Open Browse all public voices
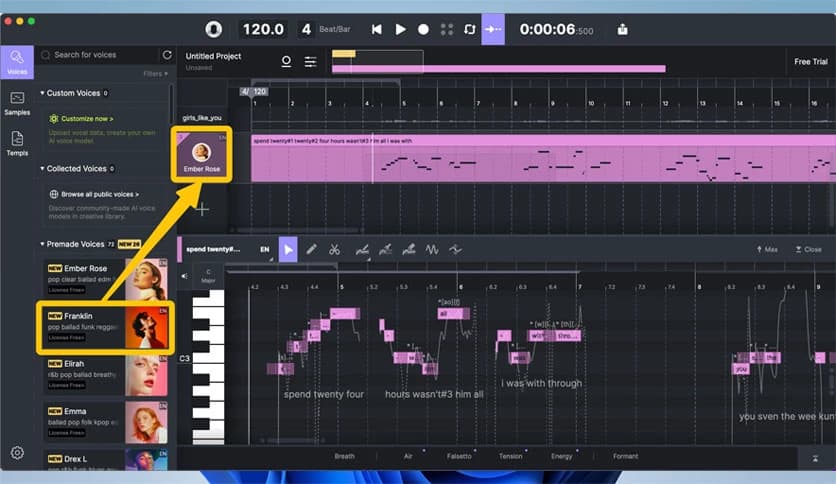The image size is (836, 484). tap(94, 195)
